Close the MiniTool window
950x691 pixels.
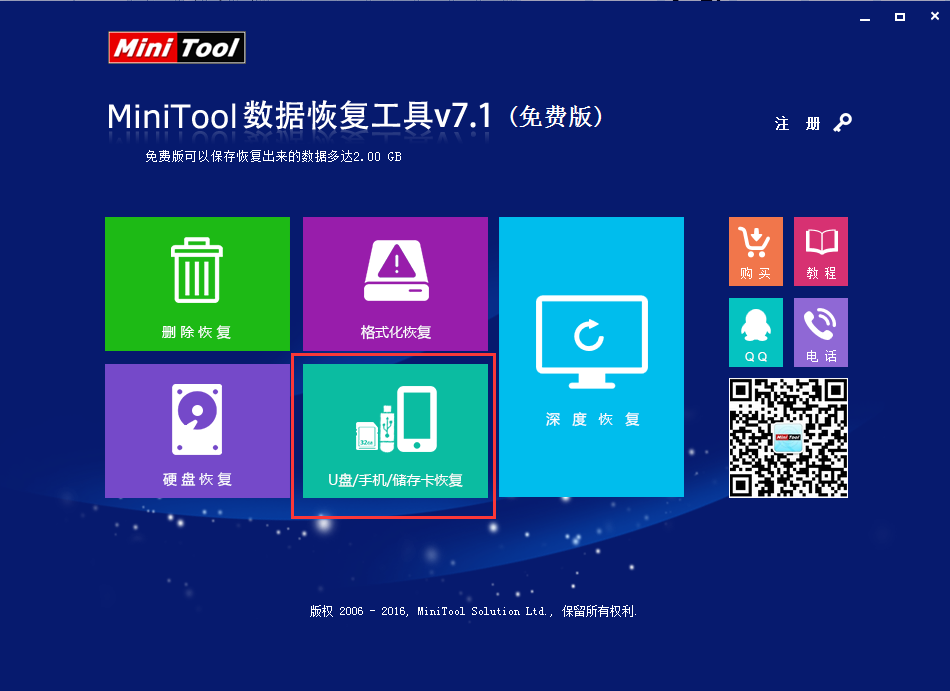pyautogui.click(x=935, y=17)
